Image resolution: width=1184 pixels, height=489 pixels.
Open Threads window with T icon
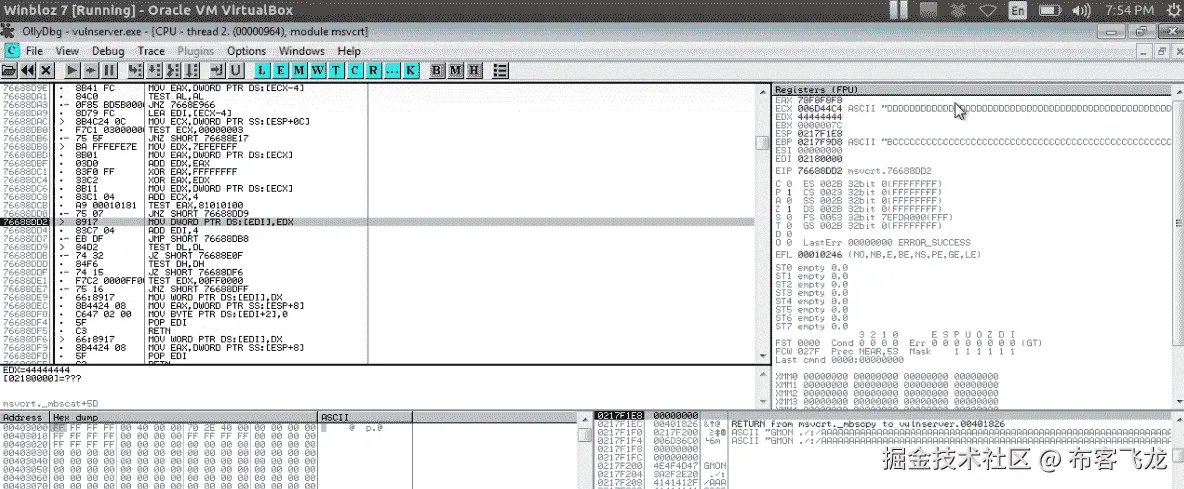pos(336,70)
